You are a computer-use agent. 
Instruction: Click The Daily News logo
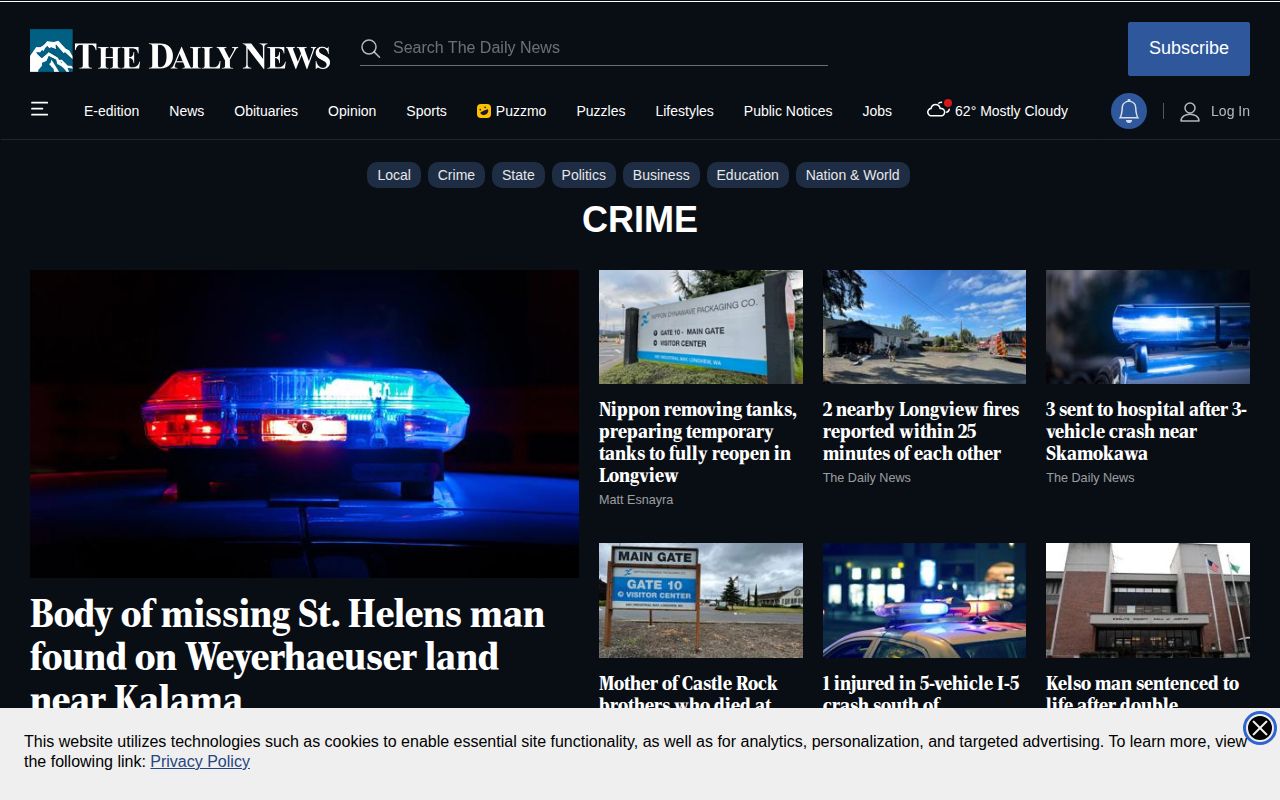click(x=180, y=51)
